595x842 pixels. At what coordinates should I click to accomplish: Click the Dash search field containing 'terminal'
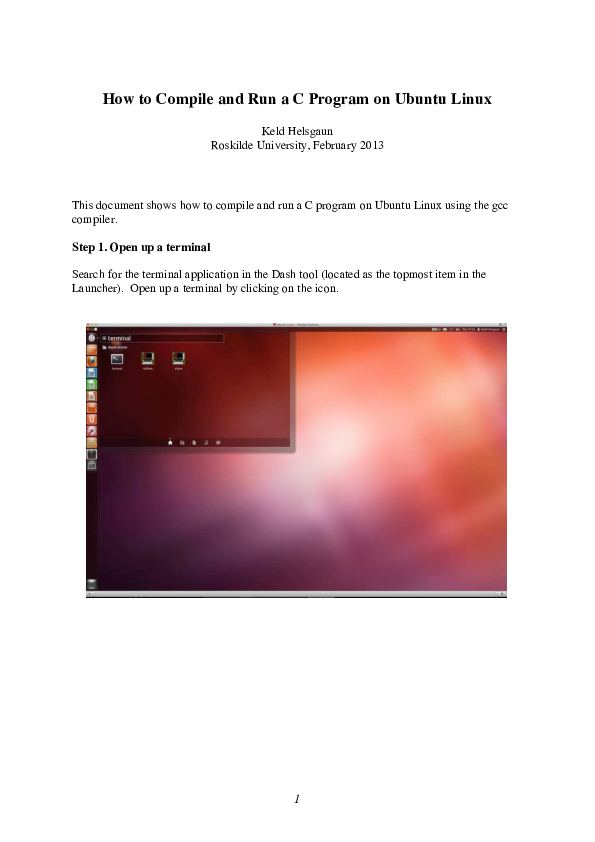162,338
